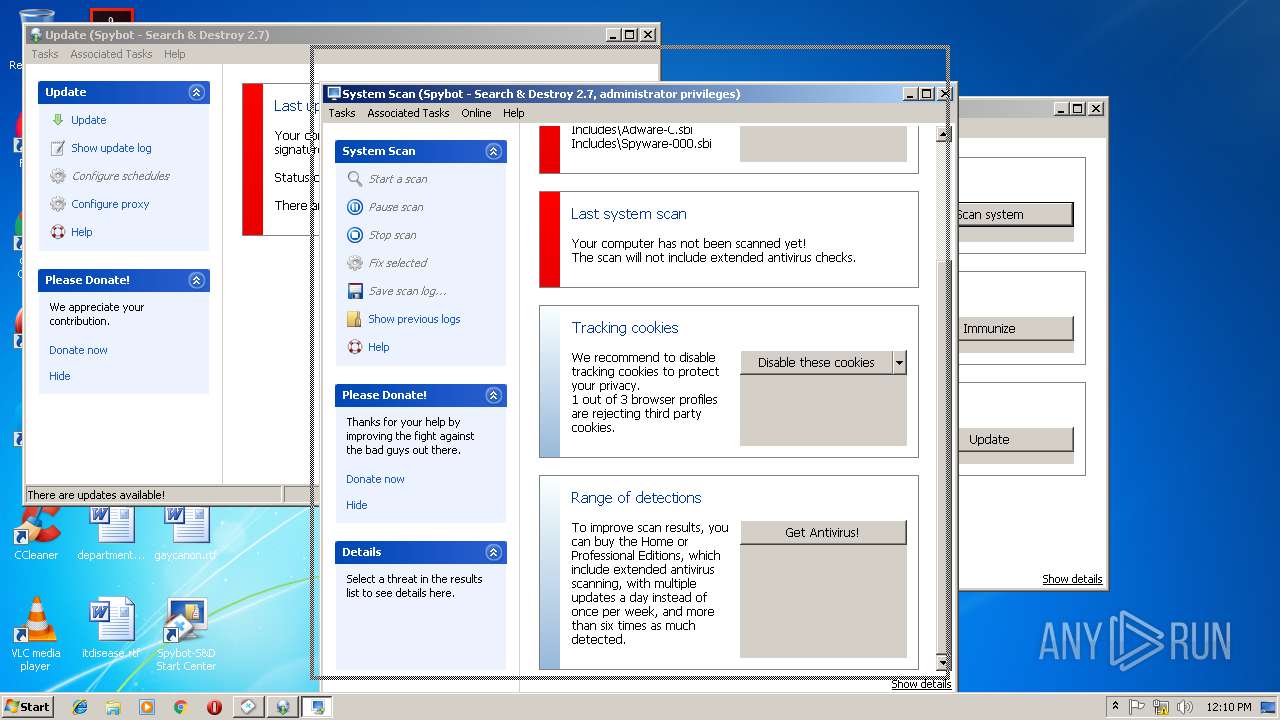1280x720 pixels.
Task: Collapse the Update panel header
Action: click(x=196, y=92)
